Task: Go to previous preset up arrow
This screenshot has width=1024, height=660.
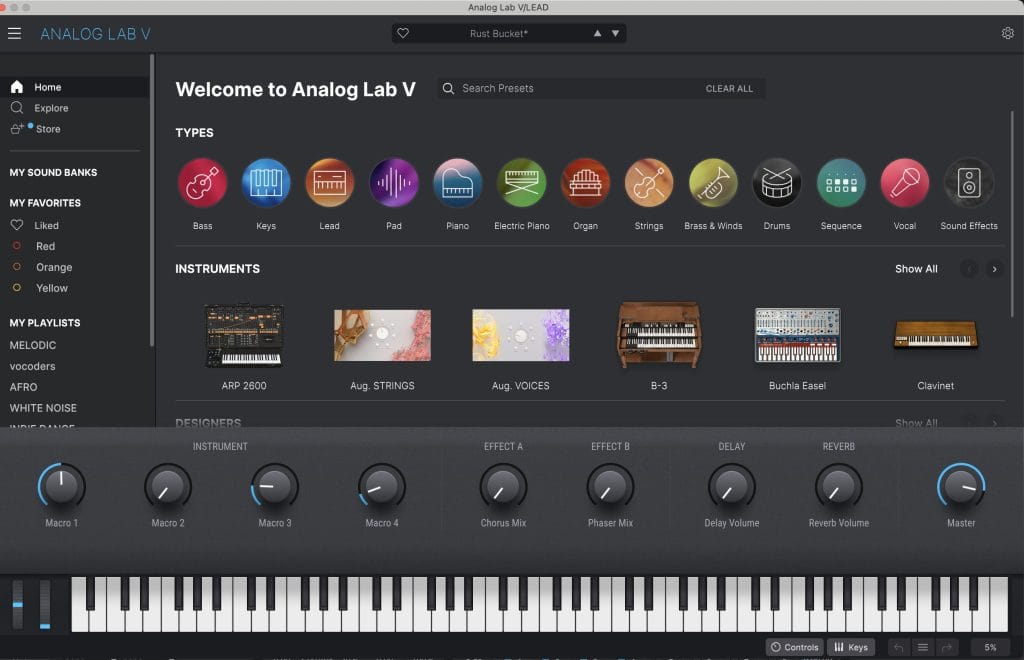Action: tap(597, 33)
